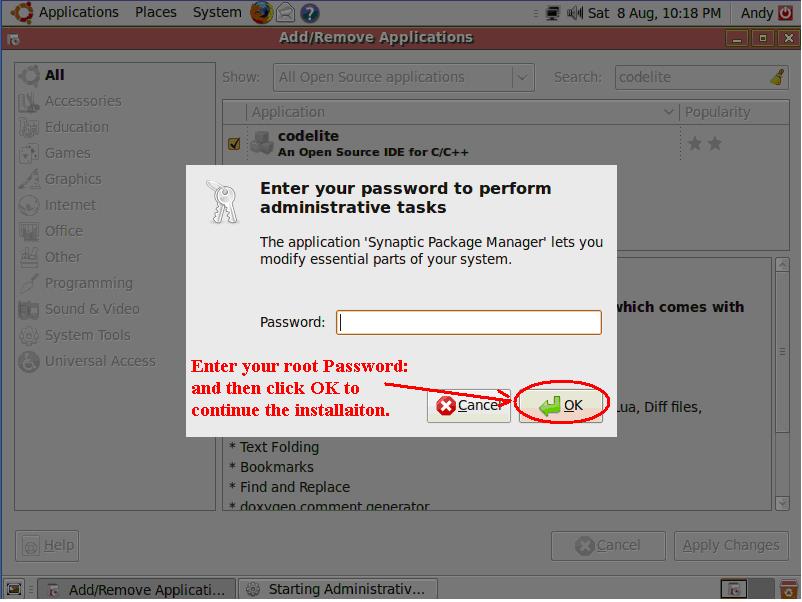Click the Application column sort arrow

pos(669,112)
